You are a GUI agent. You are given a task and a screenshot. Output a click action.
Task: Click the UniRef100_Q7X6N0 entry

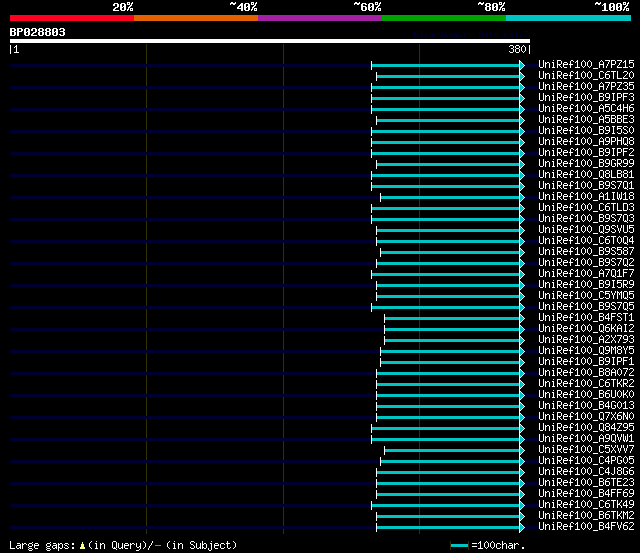click(x=586, y=417)
